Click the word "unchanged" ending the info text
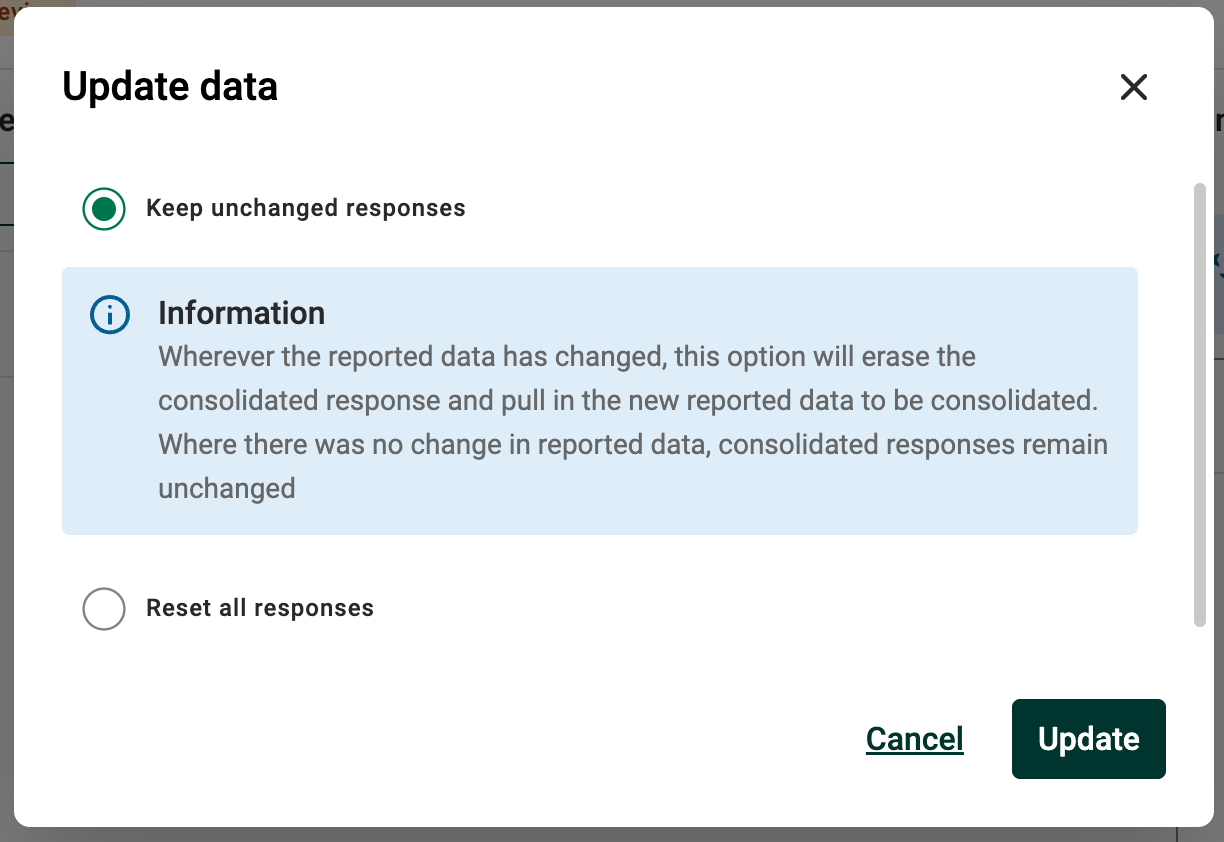Image resolution: width=1224 pixels, height=842 pixels. (x=227, y=488)
